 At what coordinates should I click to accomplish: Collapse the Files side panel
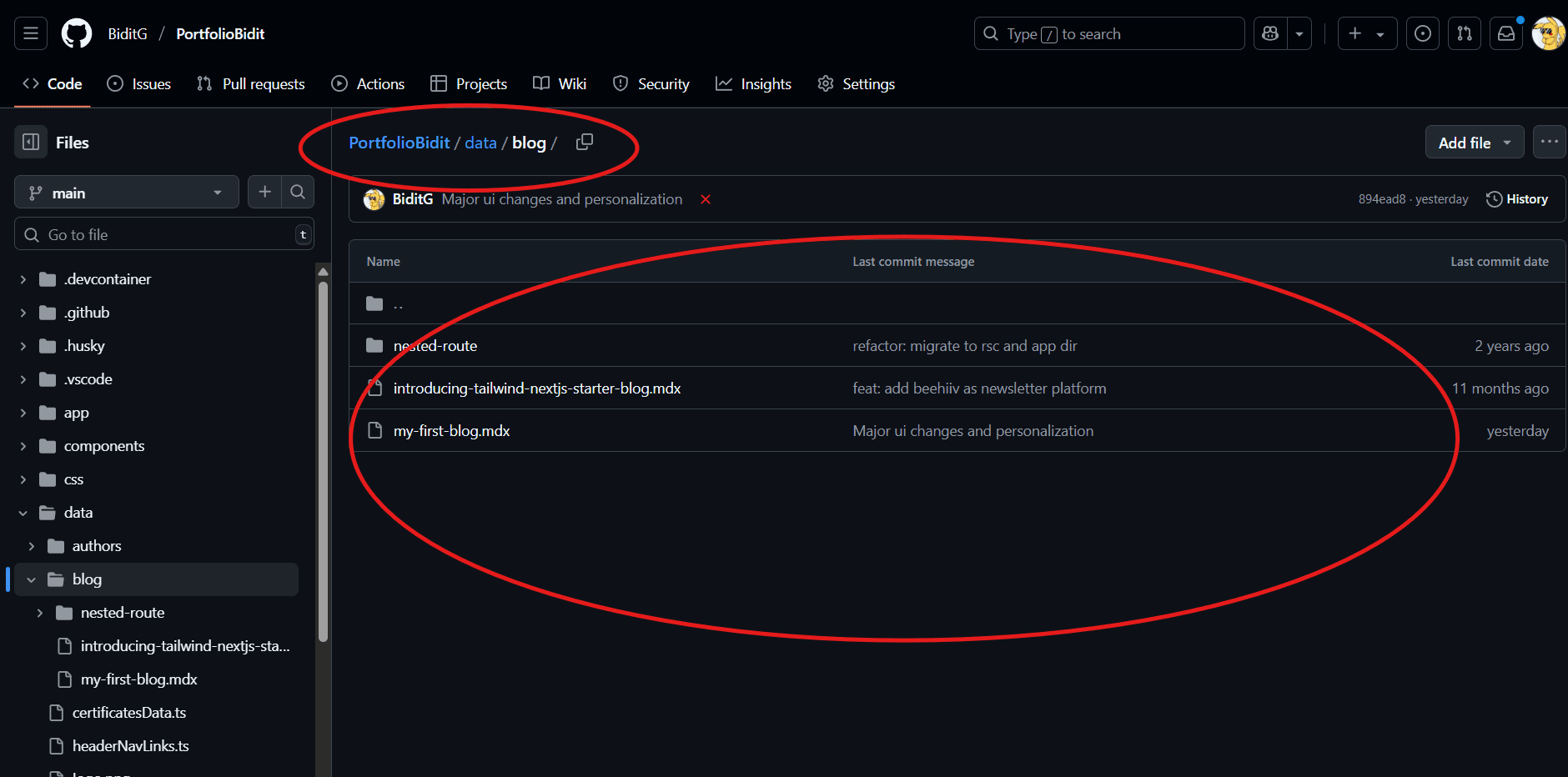click(31, 143)
